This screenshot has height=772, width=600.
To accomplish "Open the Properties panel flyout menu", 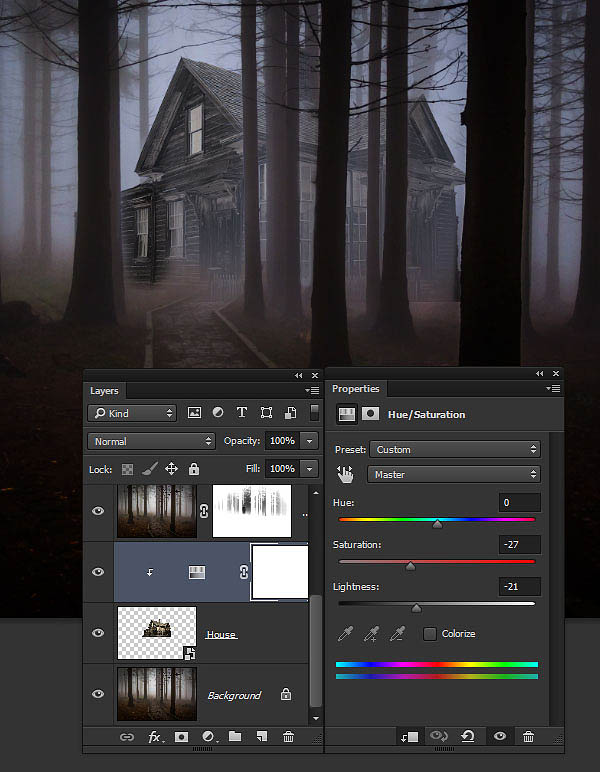I will point(553,388).
